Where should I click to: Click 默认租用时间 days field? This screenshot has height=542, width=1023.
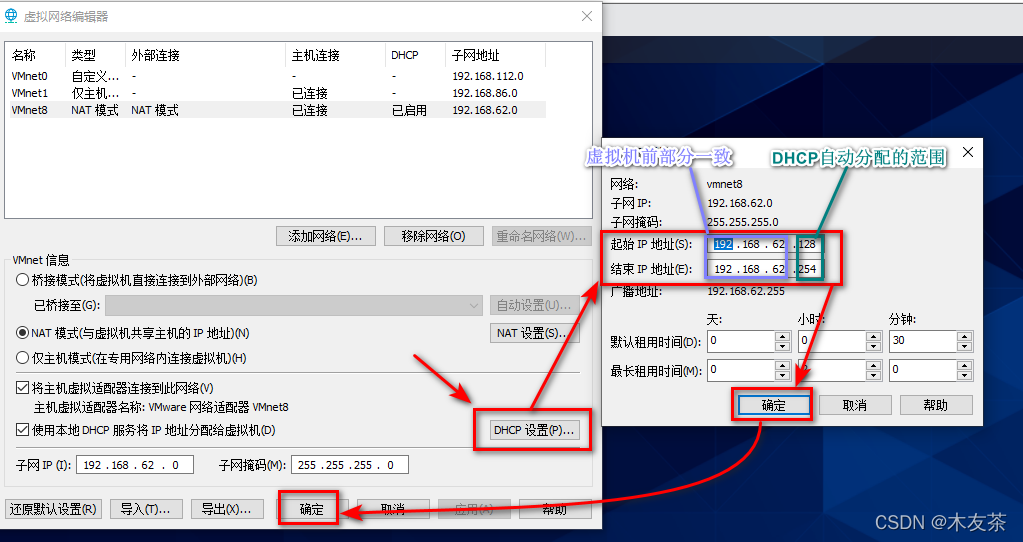pos(741,341)
